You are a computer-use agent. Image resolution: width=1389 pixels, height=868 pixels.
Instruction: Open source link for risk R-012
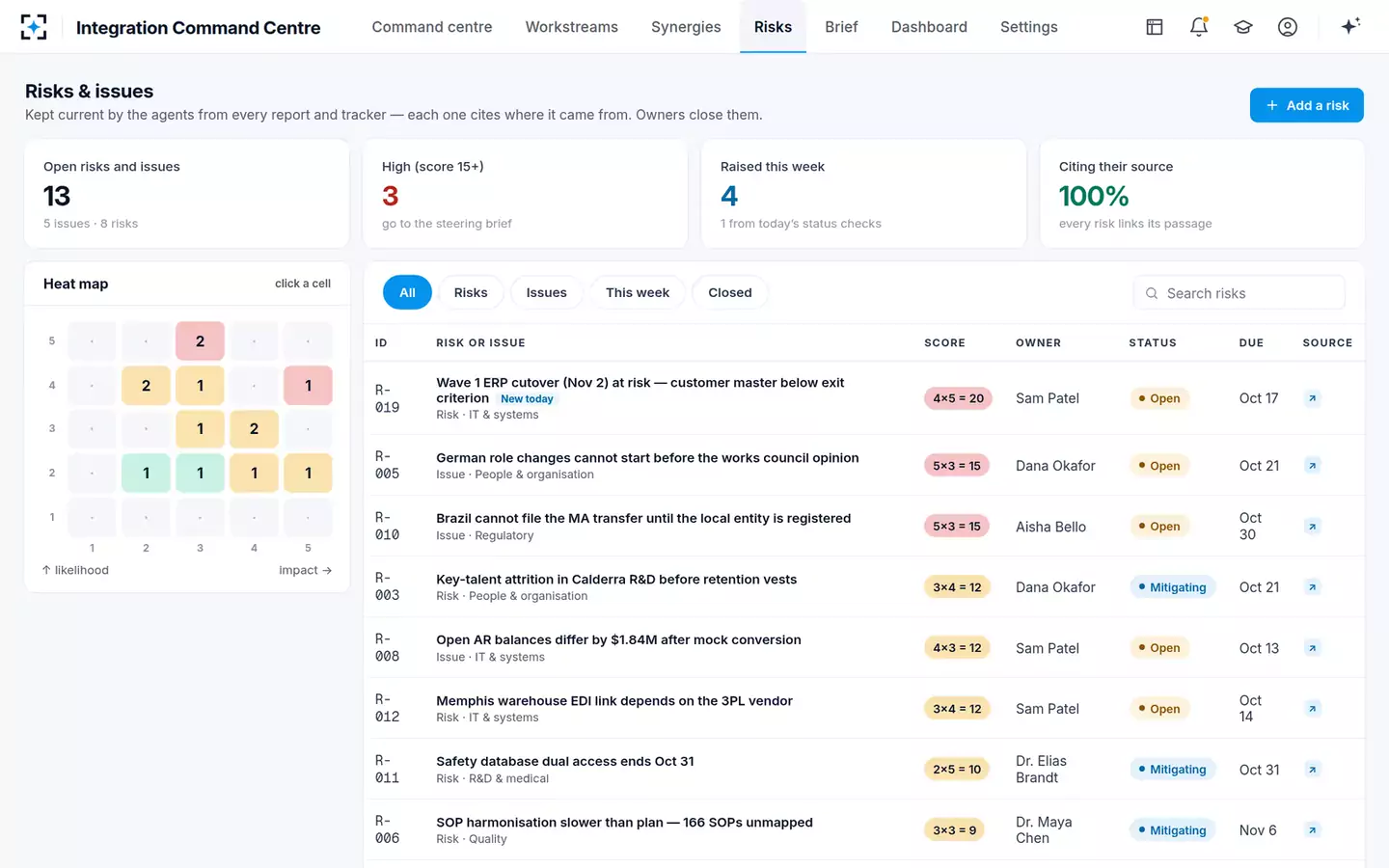tap(1312, 709)
